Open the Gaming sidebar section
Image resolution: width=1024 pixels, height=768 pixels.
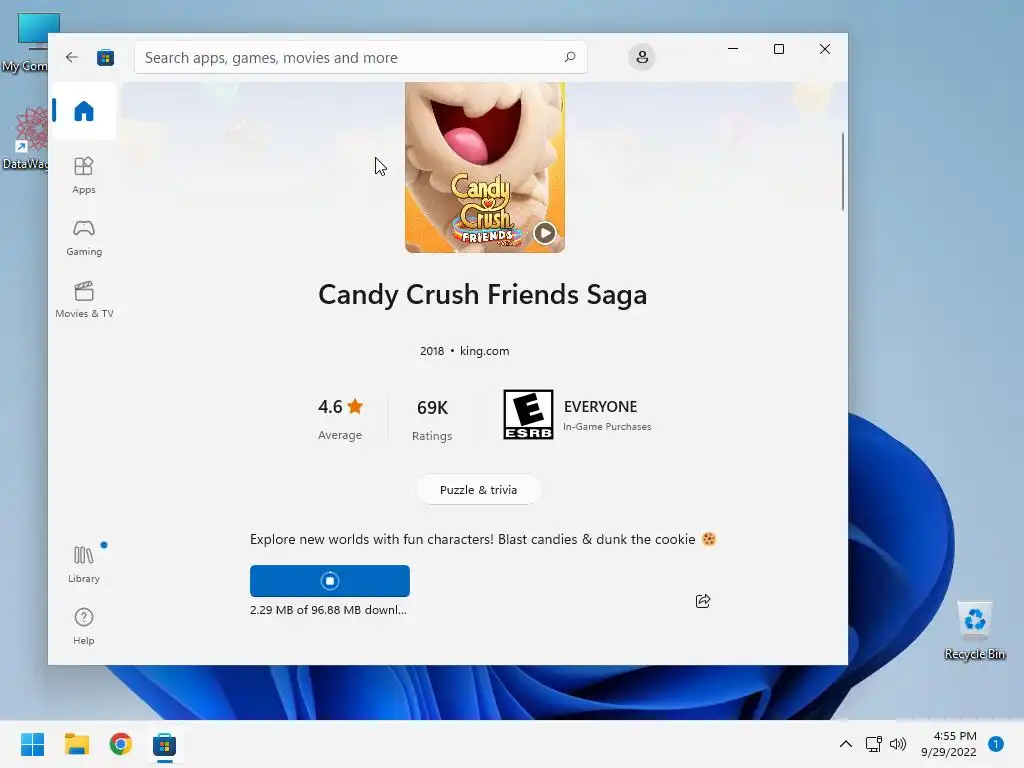[84, 238]
